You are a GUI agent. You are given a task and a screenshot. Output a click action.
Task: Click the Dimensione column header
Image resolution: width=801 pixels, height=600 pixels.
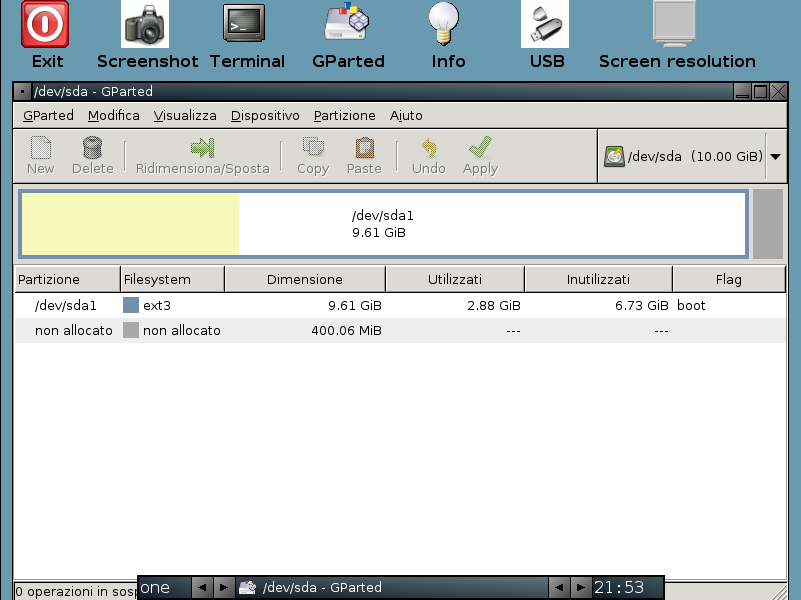click(305, 279)
